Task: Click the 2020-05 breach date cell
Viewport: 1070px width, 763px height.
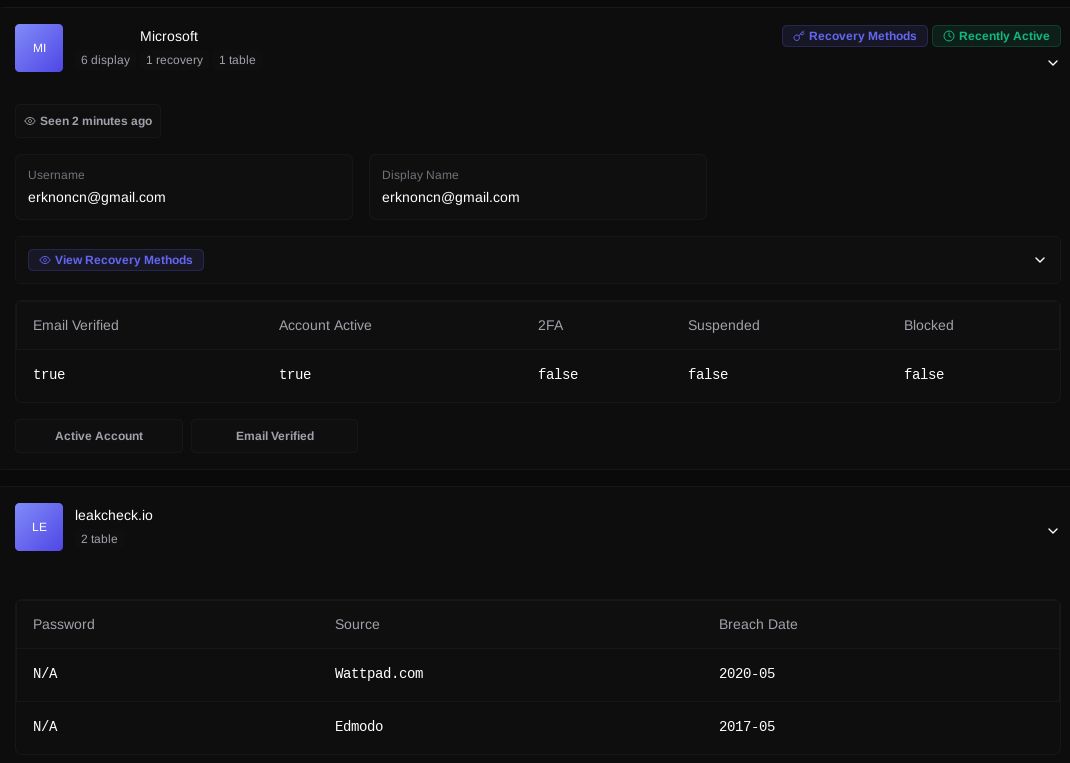Action: 747,674
